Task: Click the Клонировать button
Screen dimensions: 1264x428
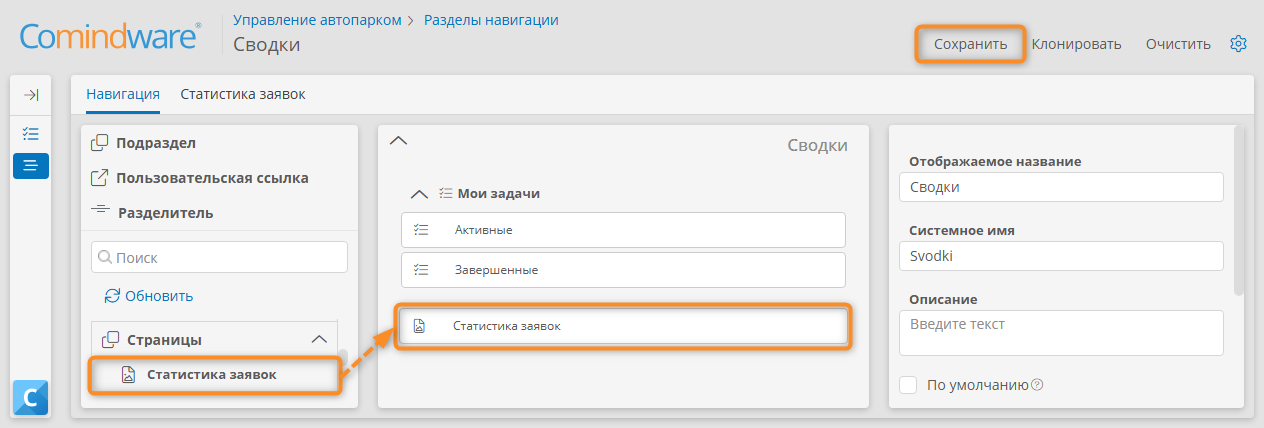Action: tap(1076, 44)
